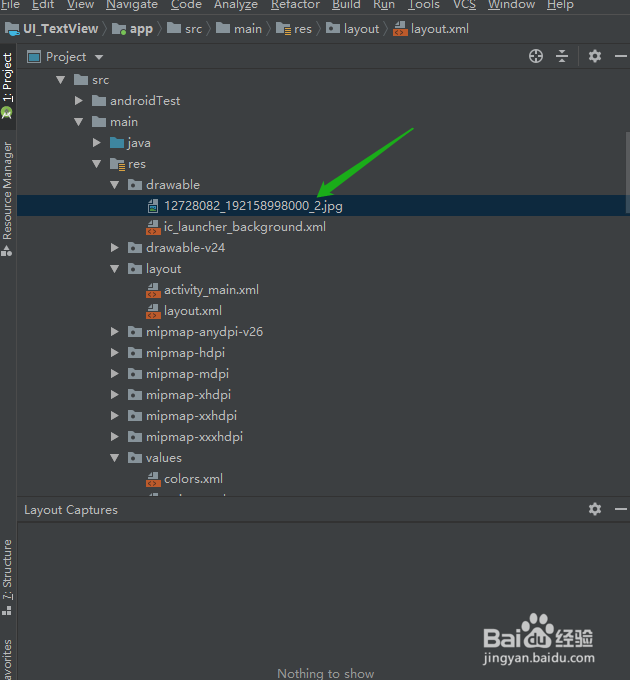Expand the mipmap-anydpi-v26 folder arrow
Image resolution: width=630 pixels, height=680 pixels.
115,332
